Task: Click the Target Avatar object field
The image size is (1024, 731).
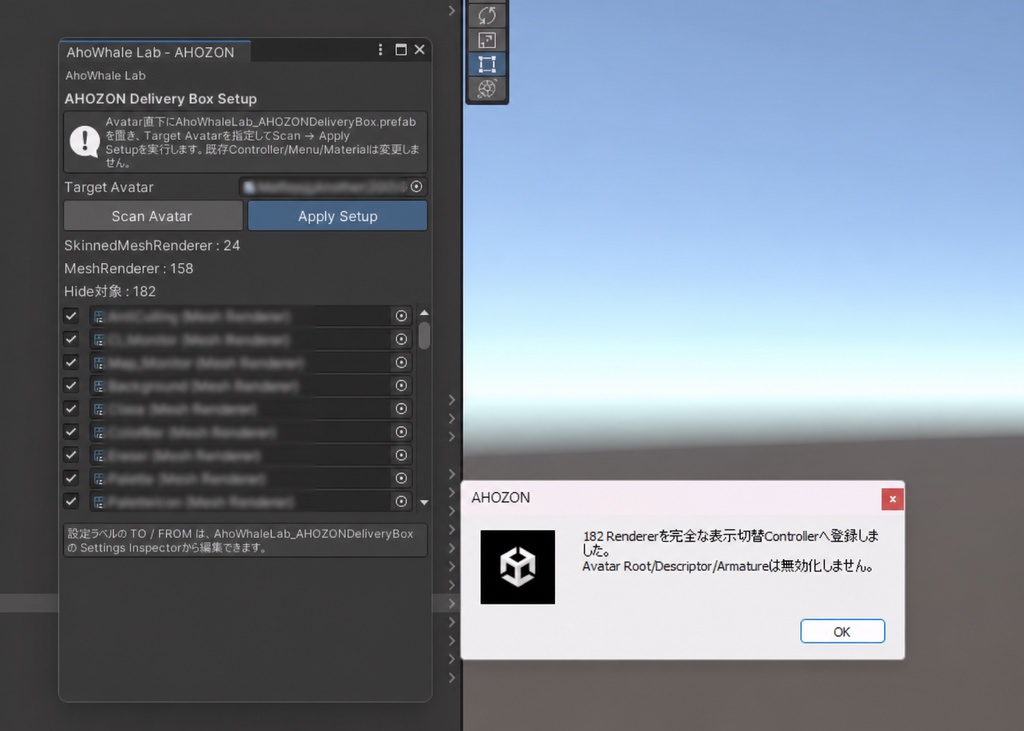Action: point(332,187)
